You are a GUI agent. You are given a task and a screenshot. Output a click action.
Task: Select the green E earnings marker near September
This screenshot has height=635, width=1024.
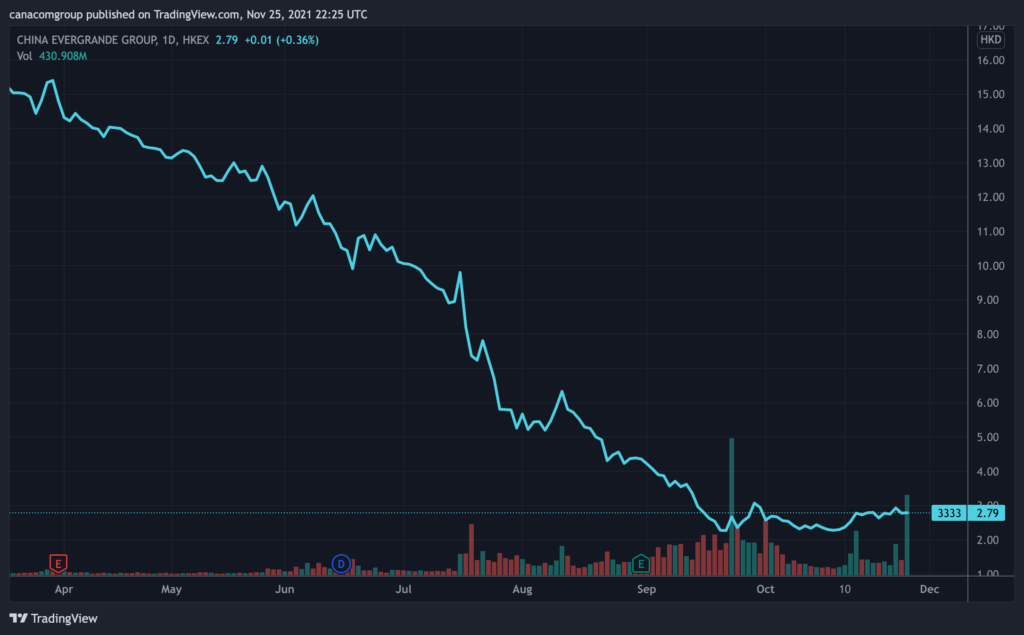click(x=641, y=563)
